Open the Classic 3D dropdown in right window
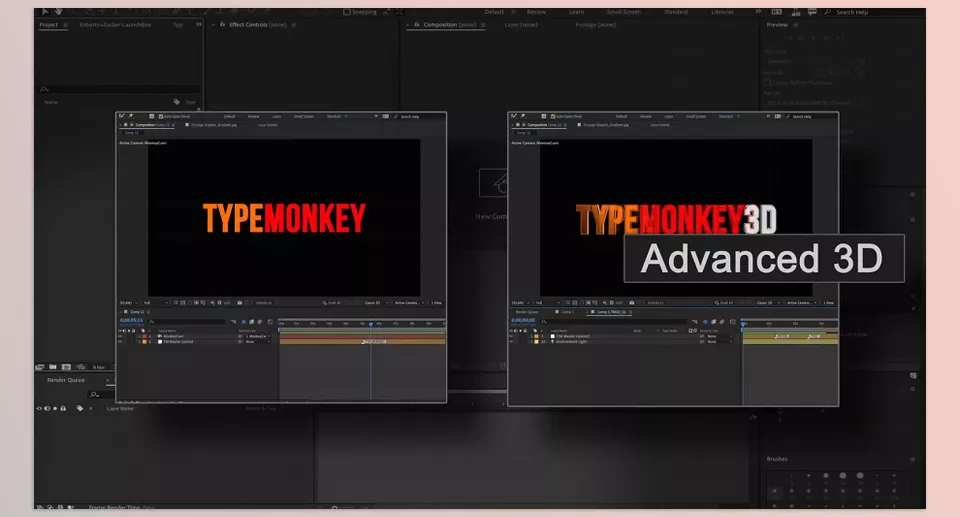 pos(767,303)
